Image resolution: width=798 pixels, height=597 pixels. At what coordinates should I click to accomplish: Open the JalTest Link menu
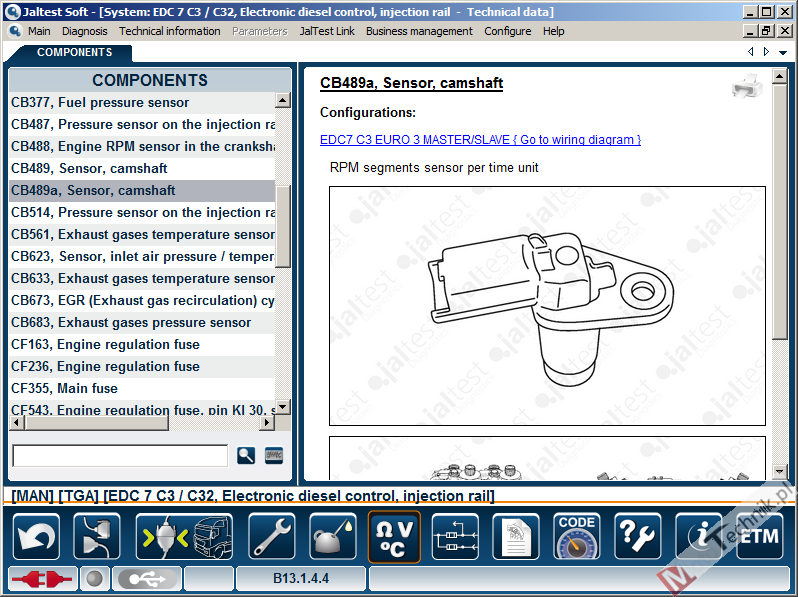click(327, 31)
